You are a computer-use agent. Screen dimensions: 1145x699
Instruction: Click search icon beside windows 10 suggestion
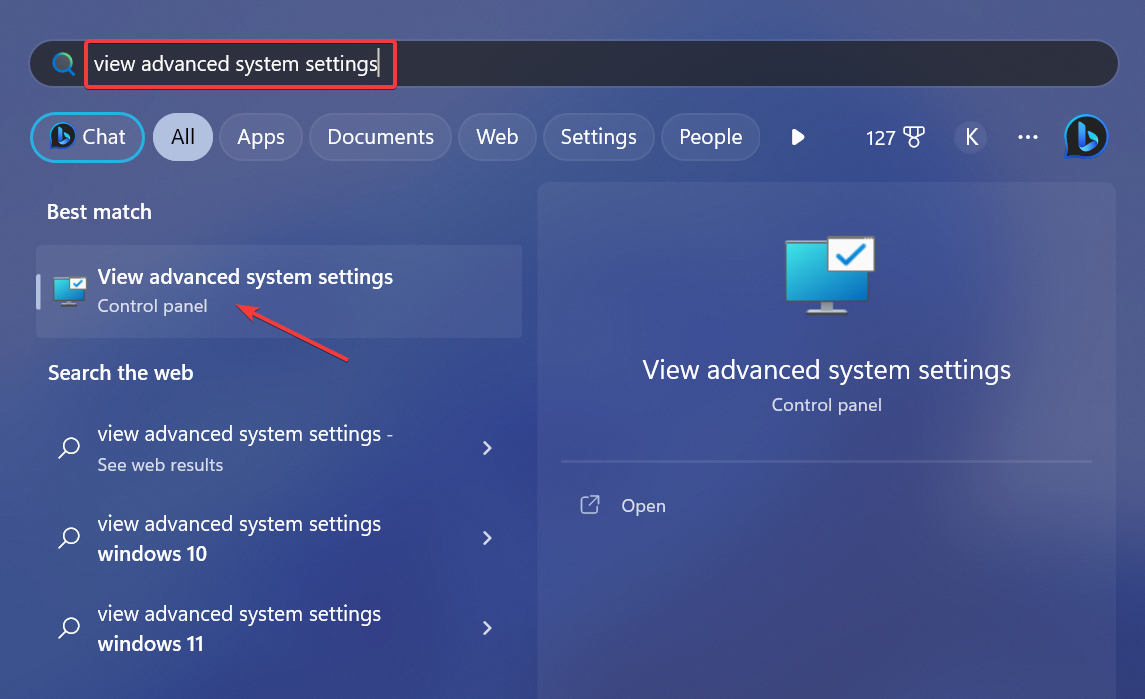[x=69, y=538]
